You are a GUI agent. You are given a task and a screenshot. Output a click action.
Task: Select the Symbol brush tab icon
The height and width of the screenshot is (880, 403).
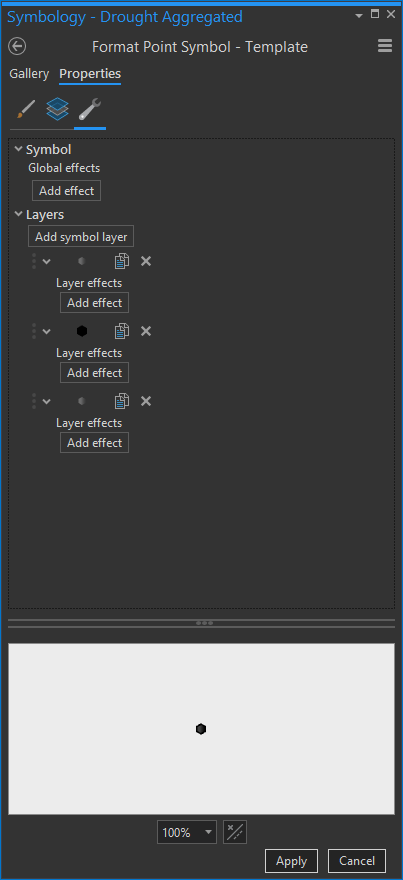[x=25, y=109]
